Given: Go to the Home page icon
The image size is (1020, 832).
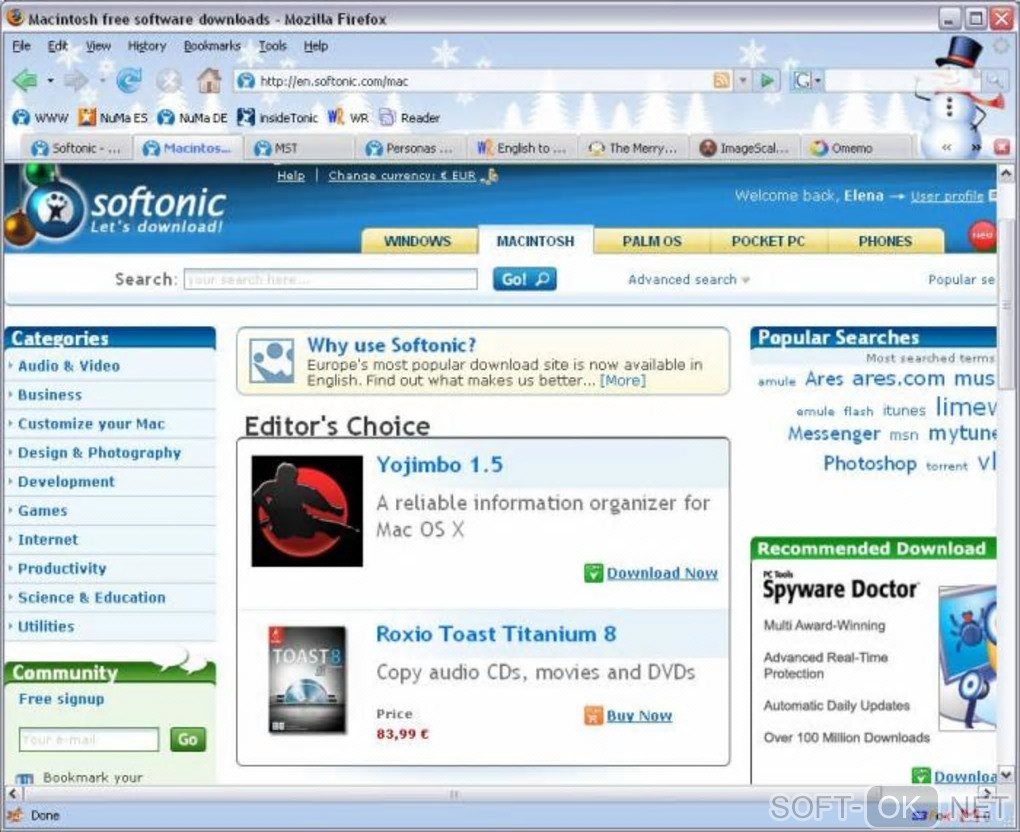Looking at the screenshot, I should point(209,81).
